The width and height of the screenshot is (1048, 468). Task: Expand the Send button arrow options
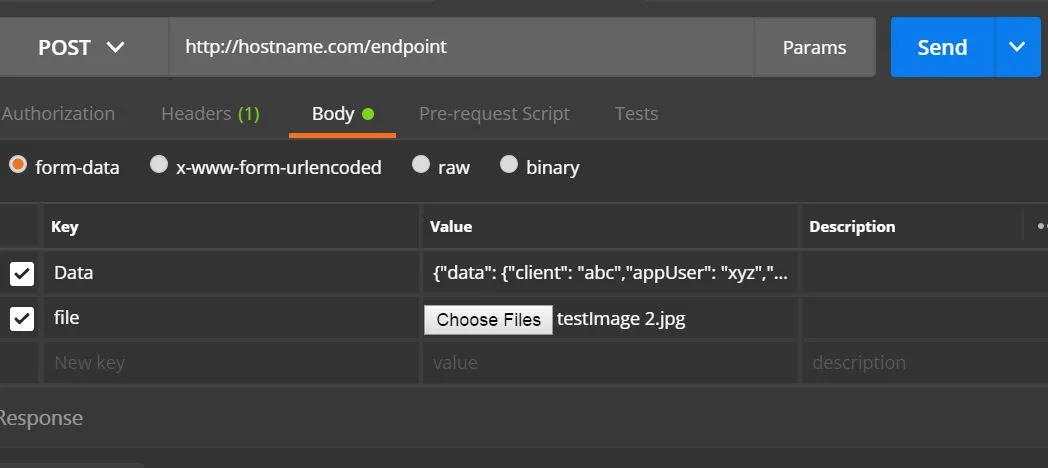click(1018, 47)
